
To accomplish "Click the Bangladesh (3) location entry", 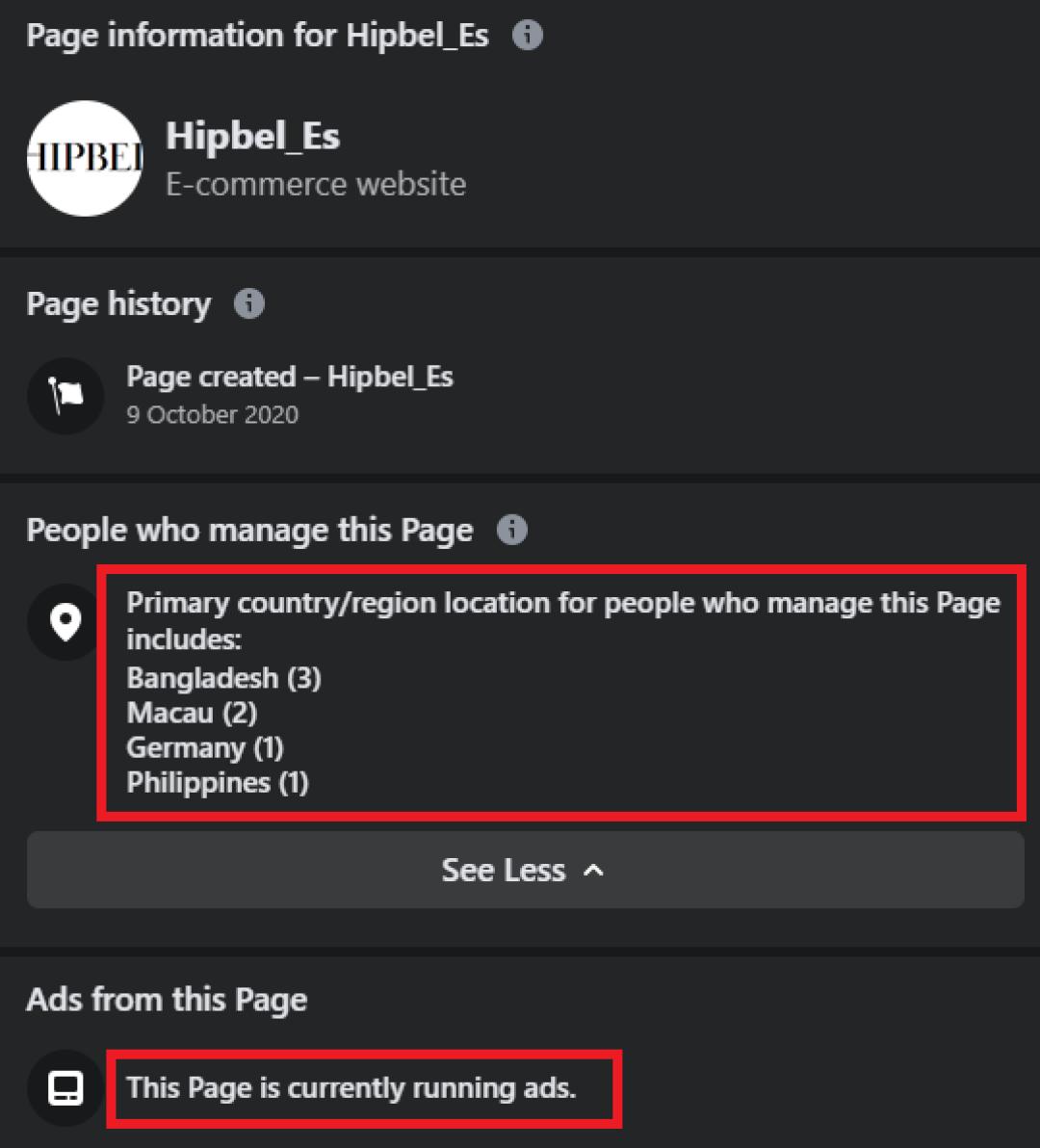I will pos(223,678).
